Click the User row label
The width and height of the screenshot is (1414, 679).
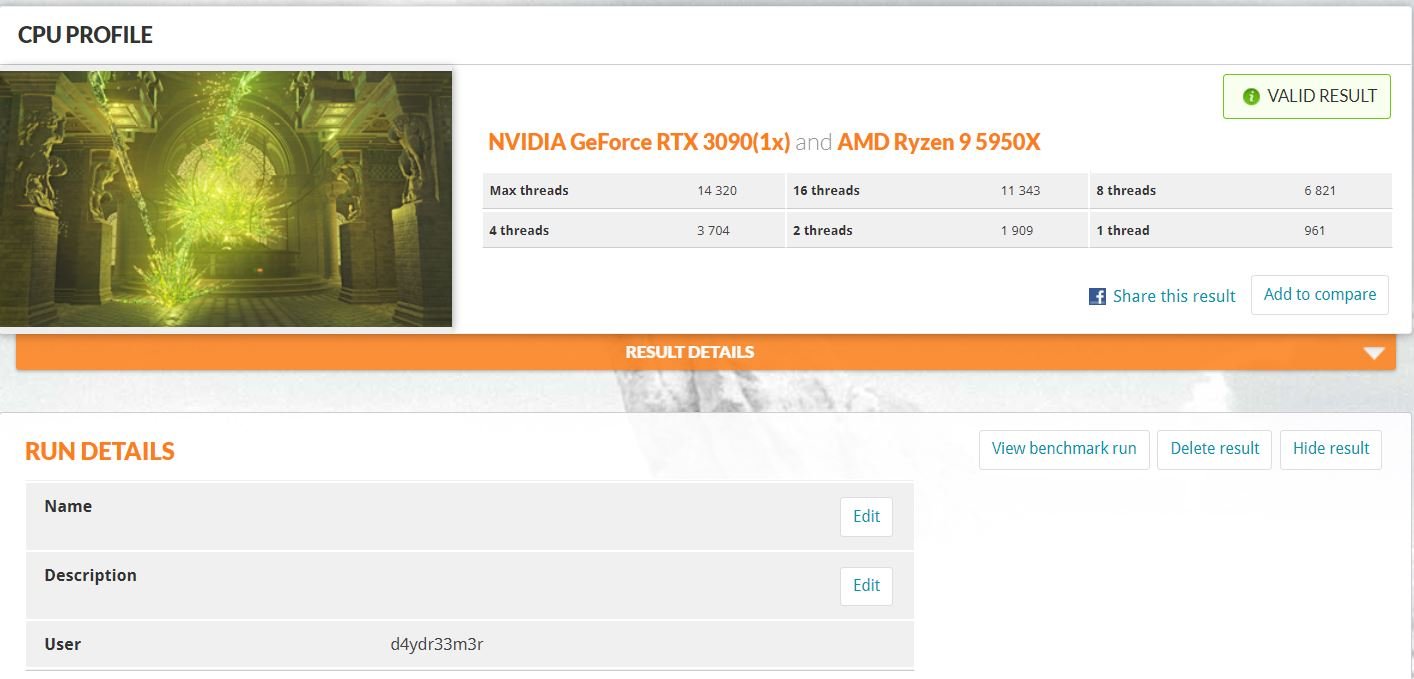click(x=63, y=645)
